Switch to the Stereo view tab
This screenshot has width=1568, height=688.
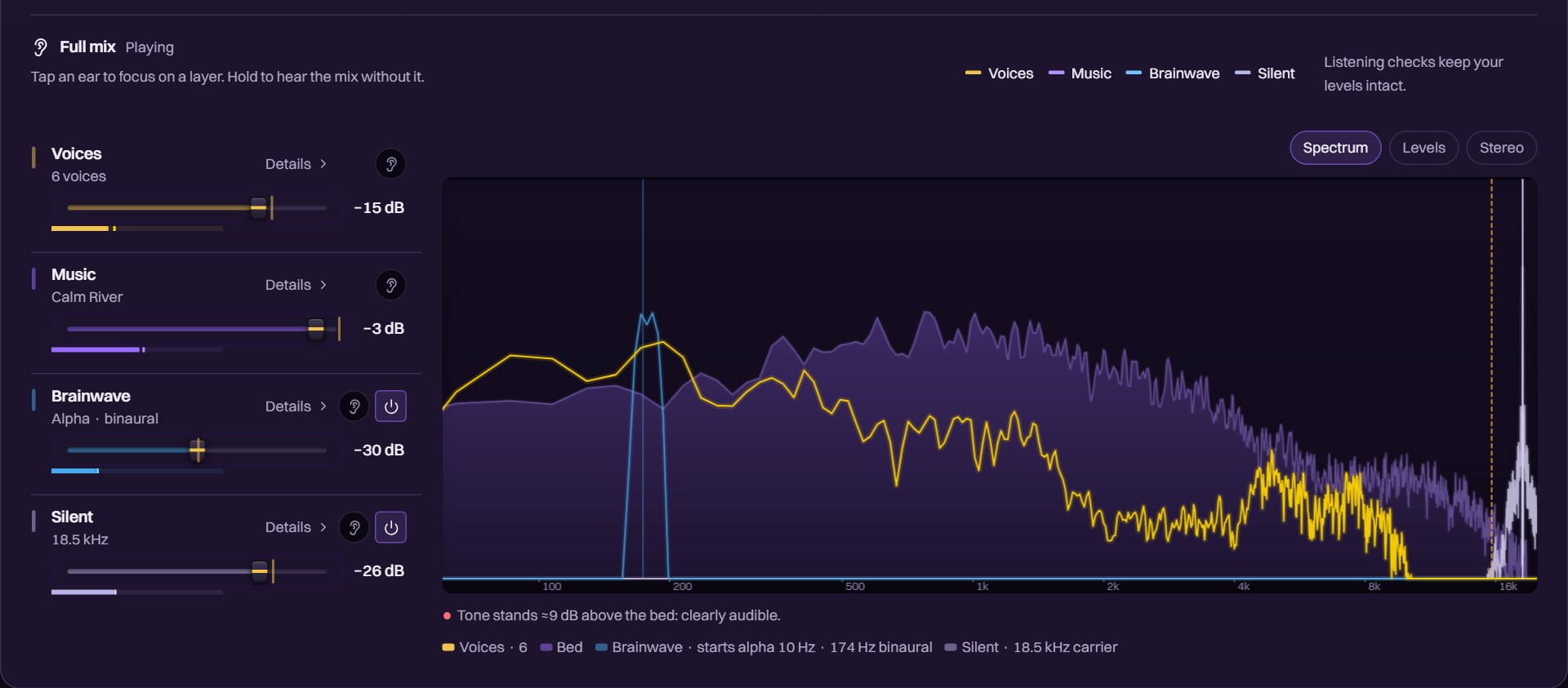pos(1501,148)
